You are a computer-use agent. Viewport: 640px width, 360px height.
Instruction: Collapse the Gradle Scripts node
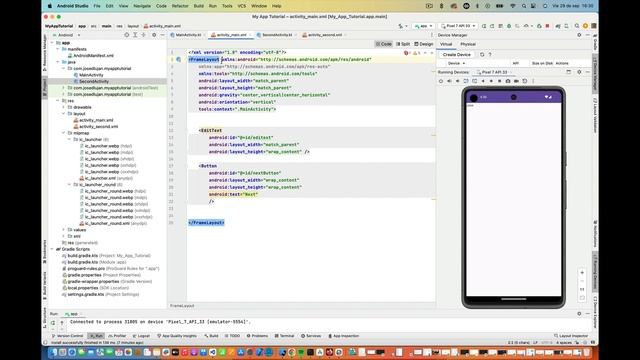[52, 249]
